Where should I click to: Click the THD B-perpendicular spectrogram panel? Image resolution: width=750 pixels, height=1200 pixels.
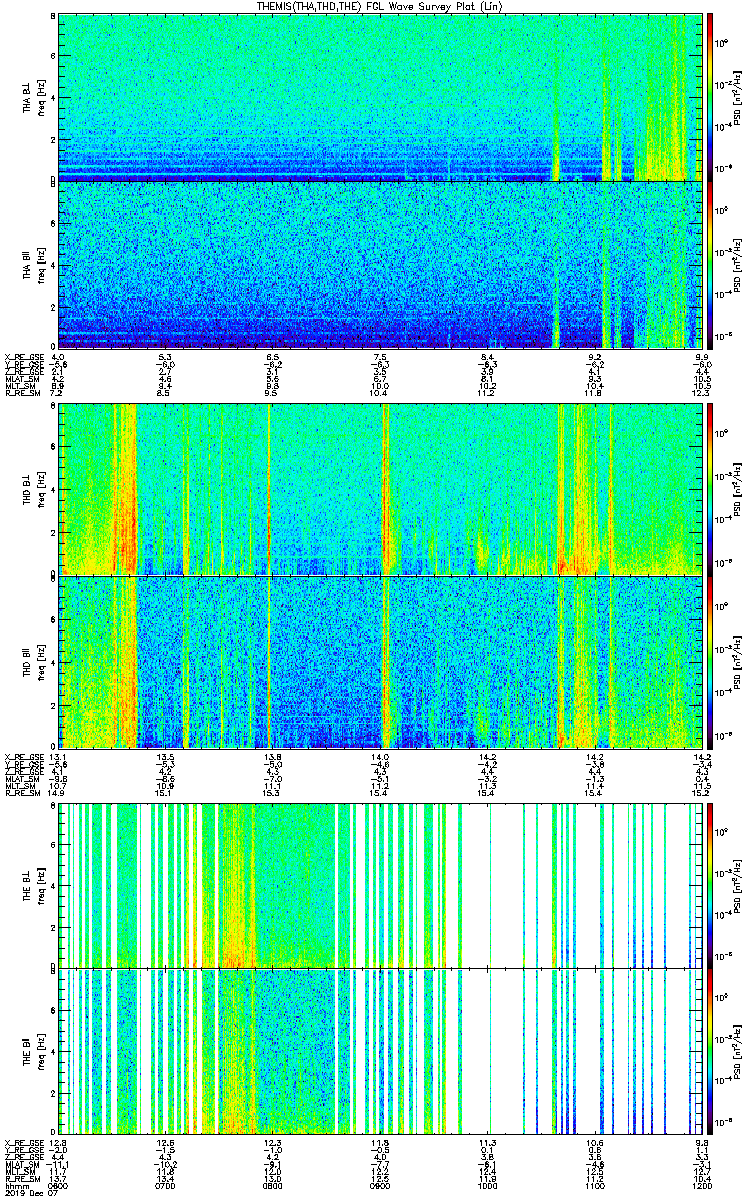click(x=379, y=489)
